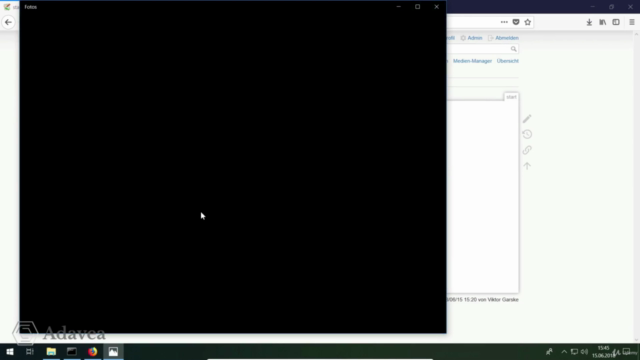
Task: Jump to top with the up arrow icon
Action: click(527, 166)
